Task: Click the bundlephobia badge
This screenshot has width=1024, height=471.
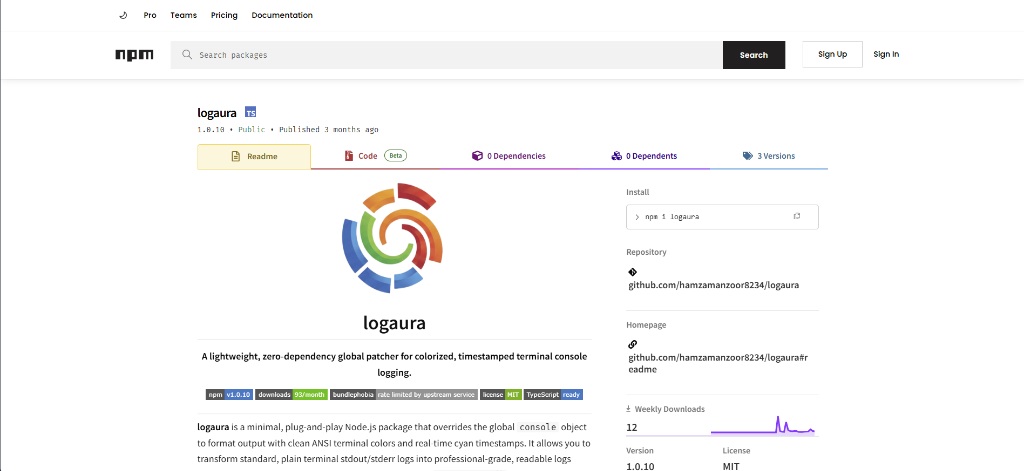Action: click(404, 395)
